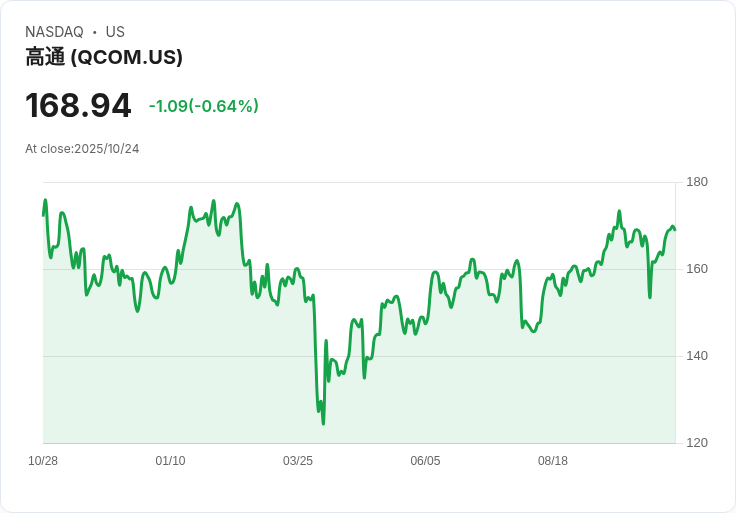The height and width of the screenshot is (513, 736).
Task: Click the black dot separator between NASDAQ and US
Action: pos(94,32)
